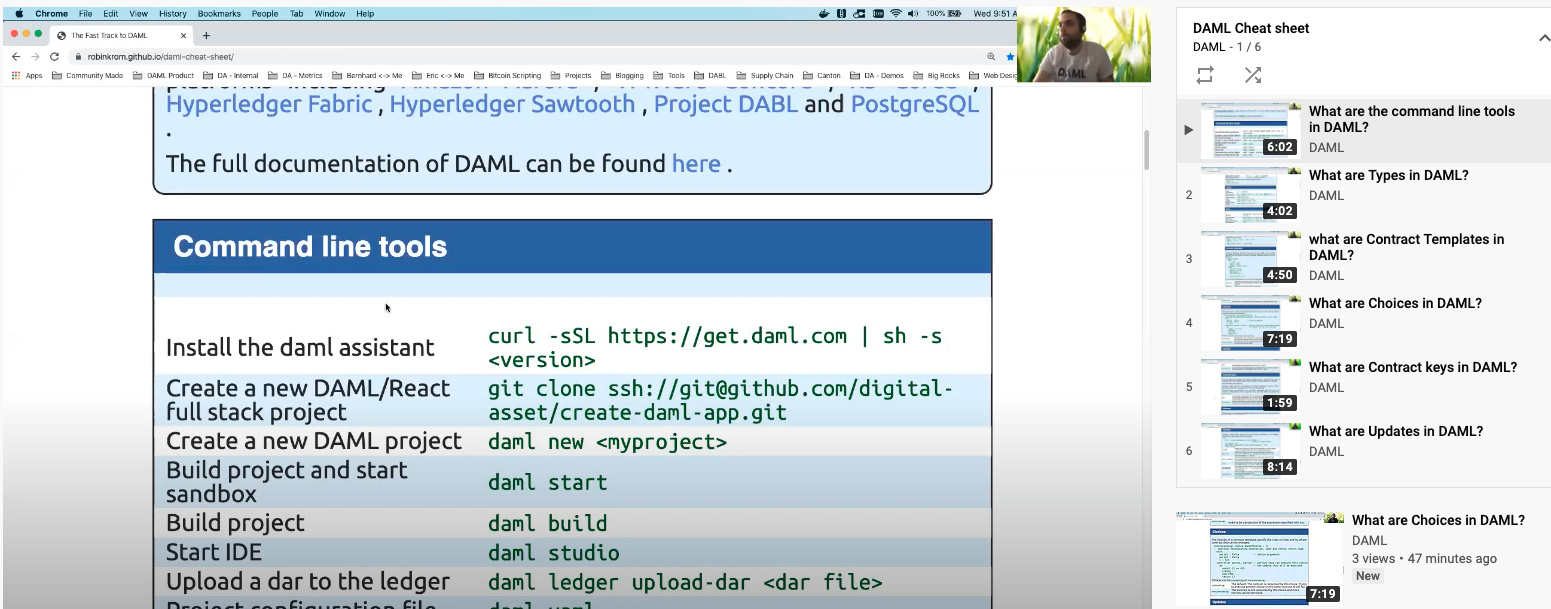Open the Supply Chain bookmark folder
The image size is (1551, 609).
pos(765,75)
